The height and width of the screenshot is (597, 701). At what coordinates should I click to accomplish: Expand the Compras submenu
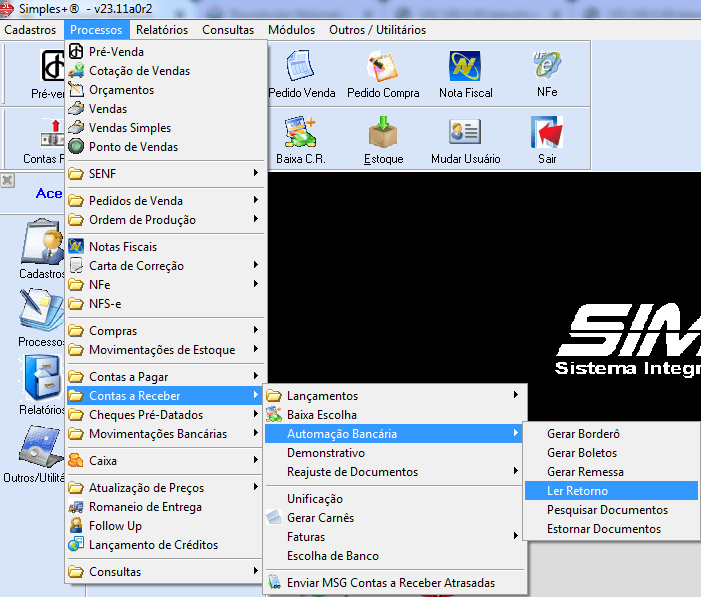click(166, 331)
